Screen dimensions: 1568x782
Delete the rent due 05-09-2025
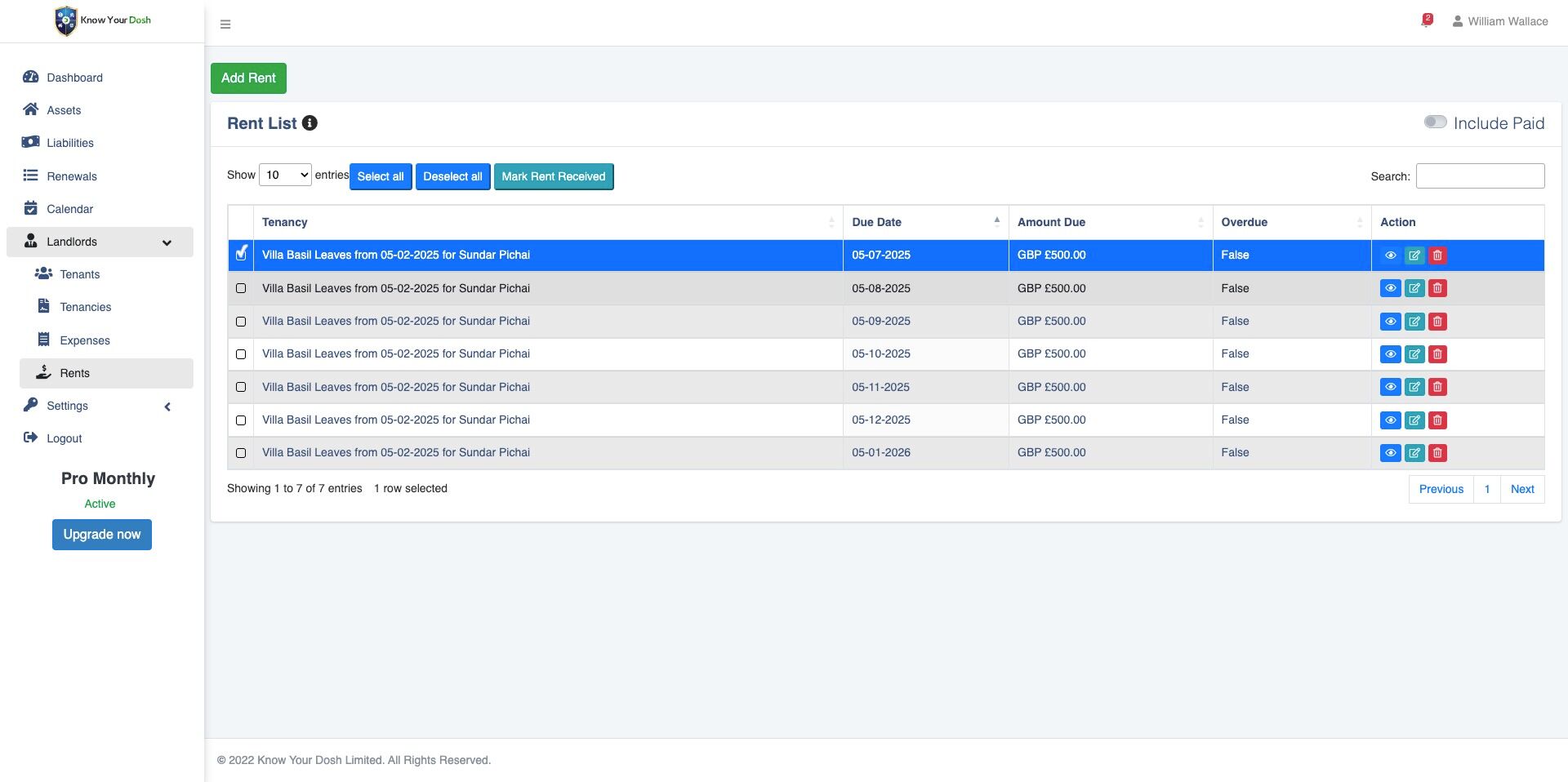pos(1437,322)
